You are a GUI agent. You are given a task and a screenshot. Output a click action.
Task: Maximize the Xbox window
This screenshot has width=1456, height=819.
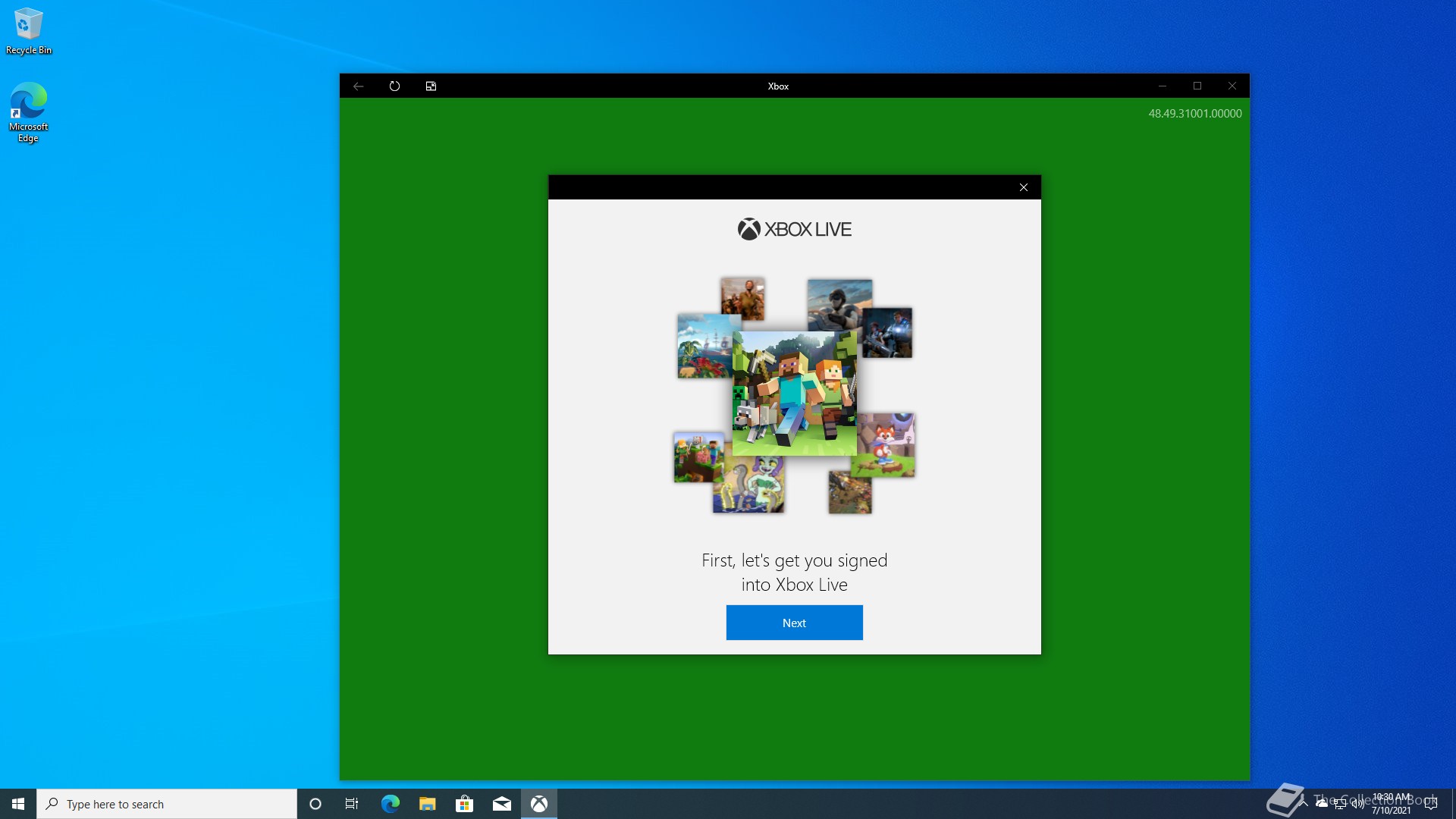click(x=1197, y=86)
